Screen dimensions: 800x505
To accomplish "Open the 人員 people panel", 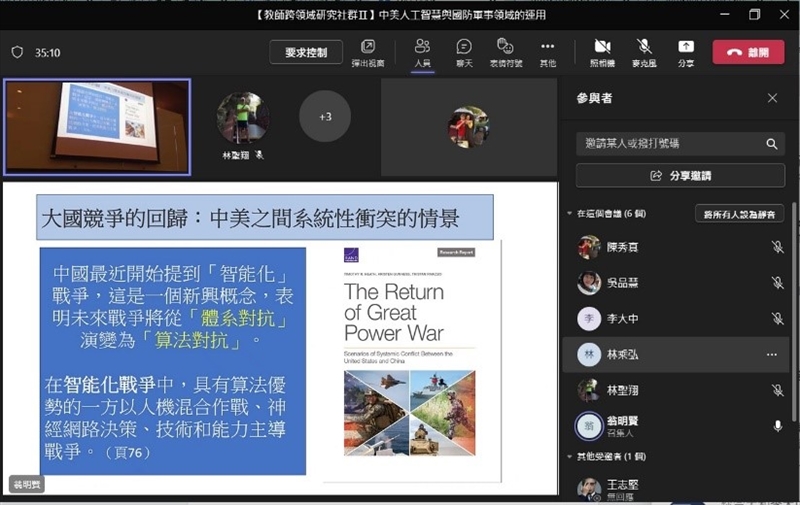I will (422, 51).
